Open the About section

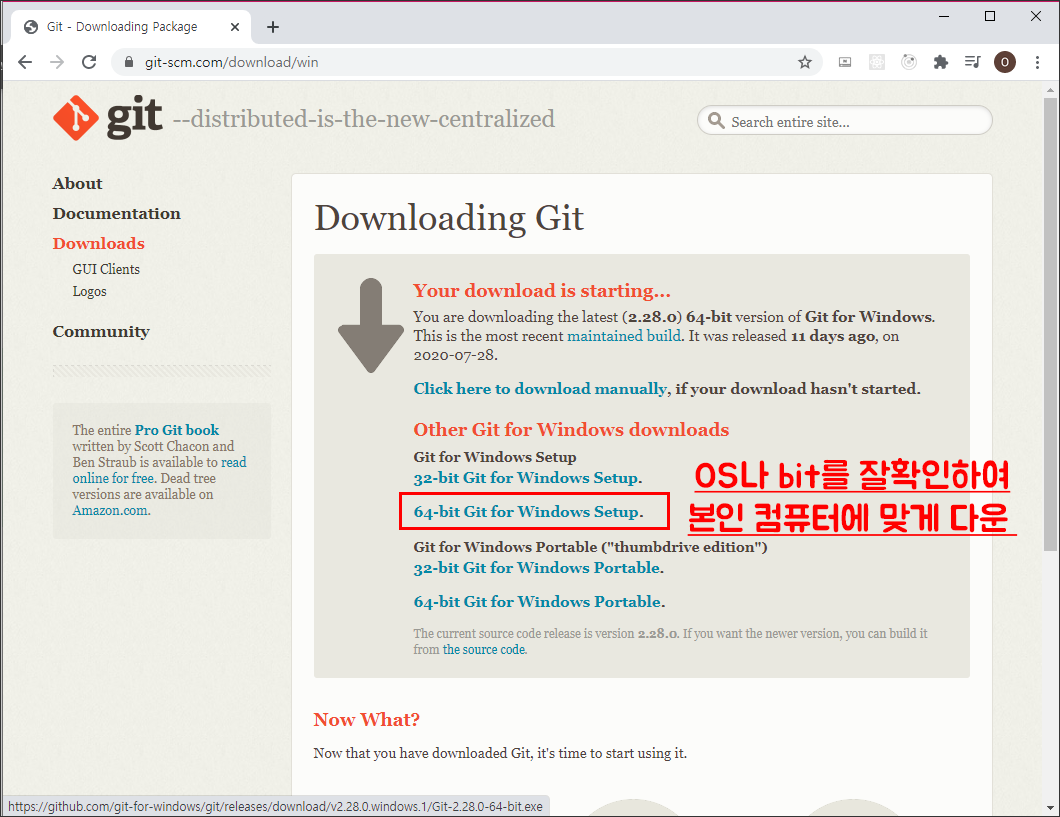pos(78,184)
